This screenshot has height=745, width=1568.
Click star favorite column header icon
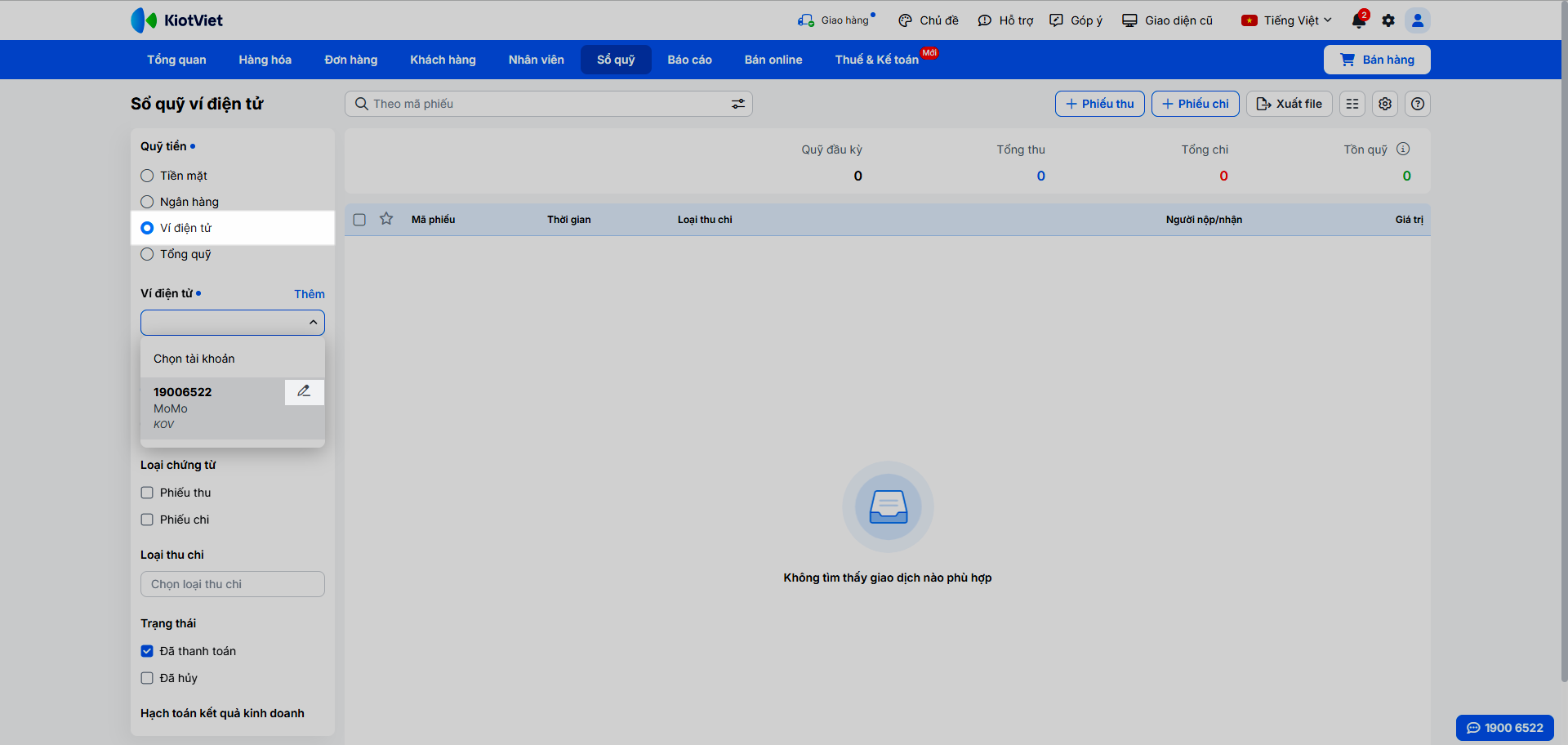coord(386,219)
